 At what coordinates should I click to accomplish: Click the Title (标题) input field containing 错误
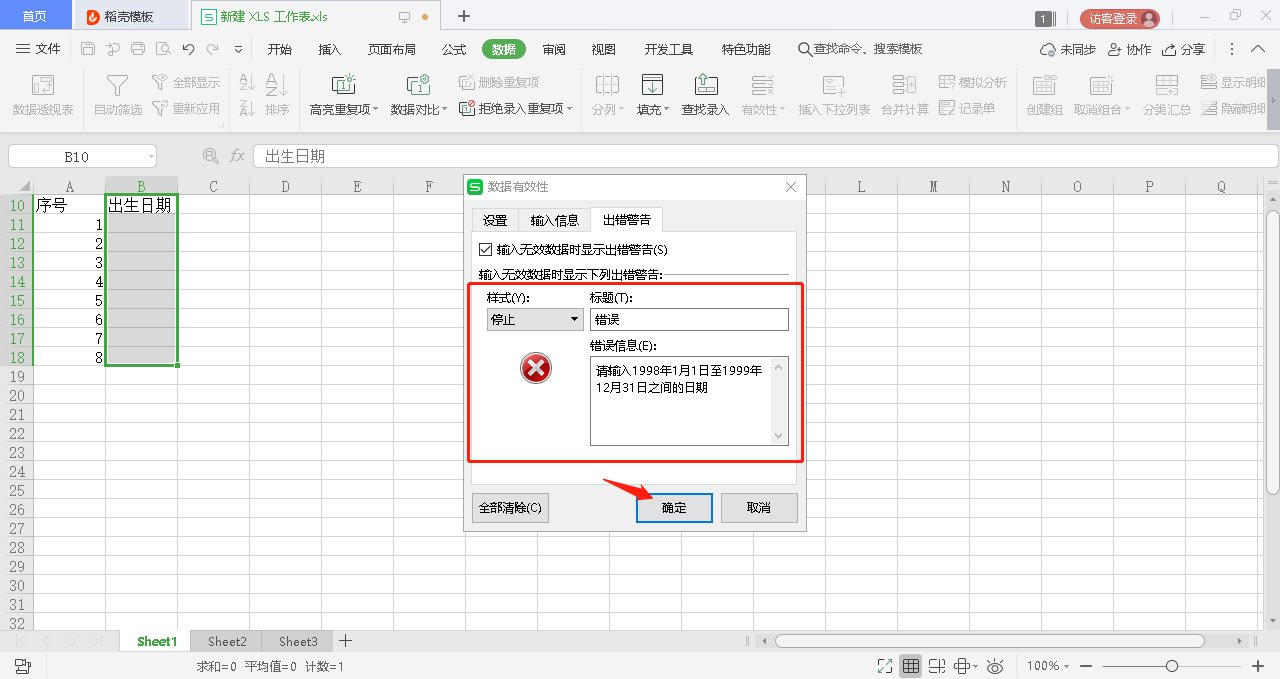[689, 319]
